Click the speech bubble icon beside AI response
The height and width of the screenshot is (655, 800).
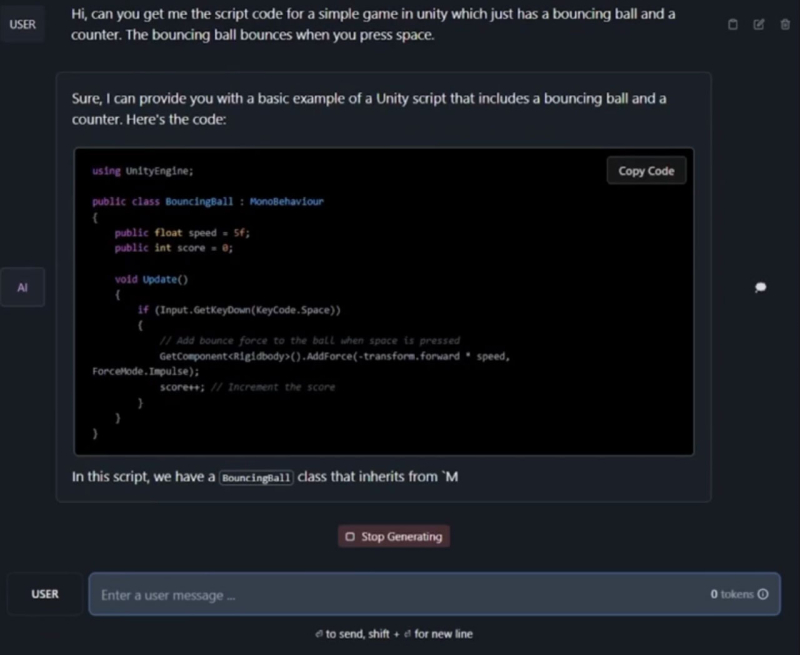click(x=760, y=288)
